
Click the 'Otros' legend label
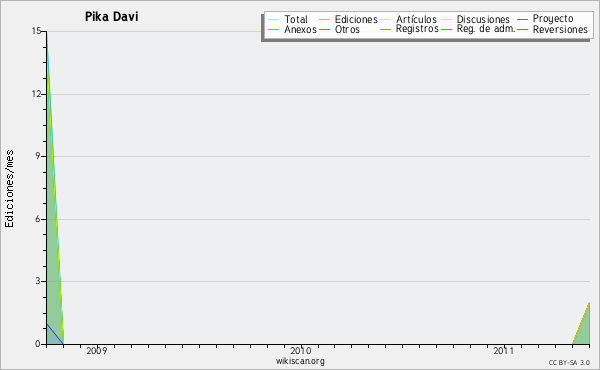tap(347, 29)
